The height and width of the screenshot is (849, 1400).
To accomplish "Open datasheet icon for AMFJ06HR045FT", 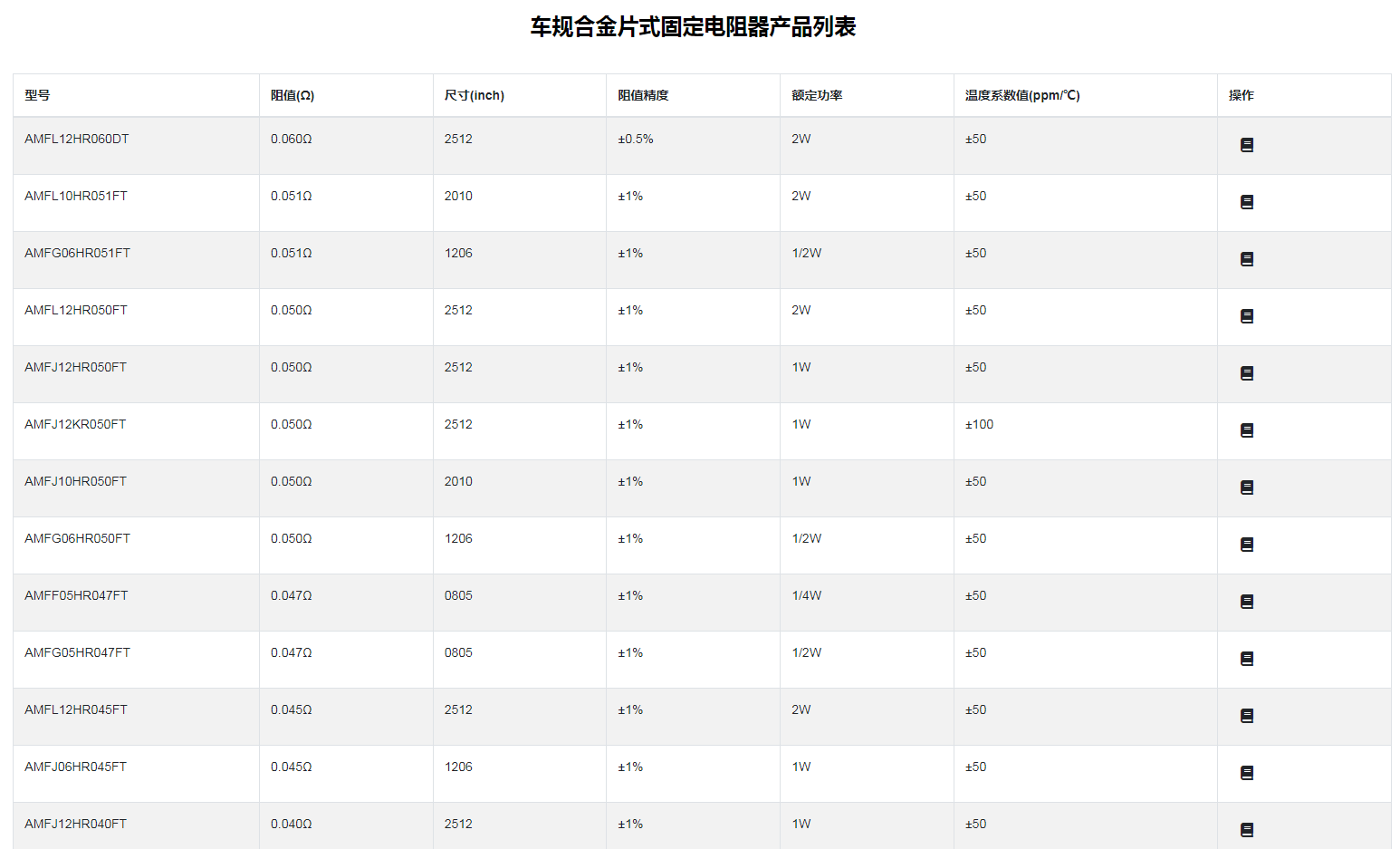I will [x=1247, y=773].
